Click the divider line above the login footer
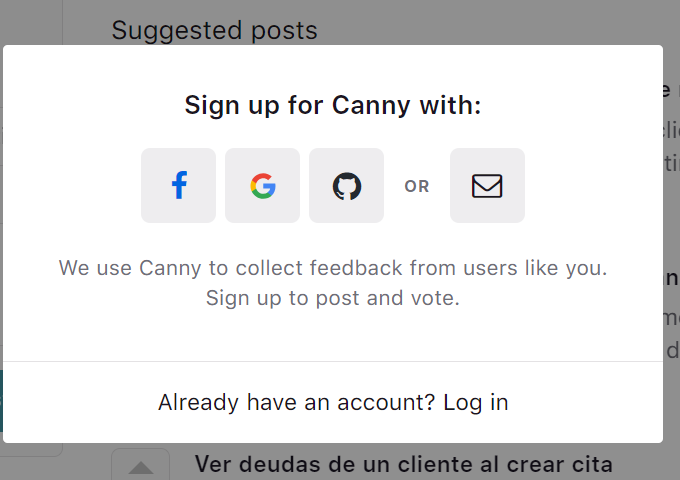Image resolution: width=680 pixels, height=480 pixels. 333,361
